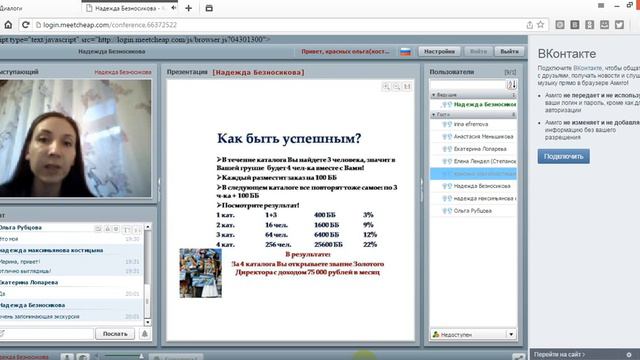Open the first gray square sidebar icon
Screen dimensions: 640x360
(x=560, y=24)
